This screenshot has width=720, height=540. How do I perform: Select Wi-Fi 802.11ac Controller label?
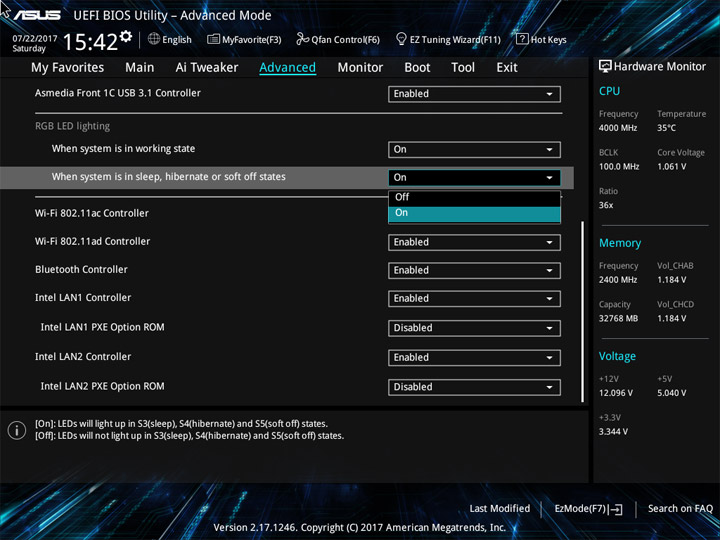click(x=92, y=213)
